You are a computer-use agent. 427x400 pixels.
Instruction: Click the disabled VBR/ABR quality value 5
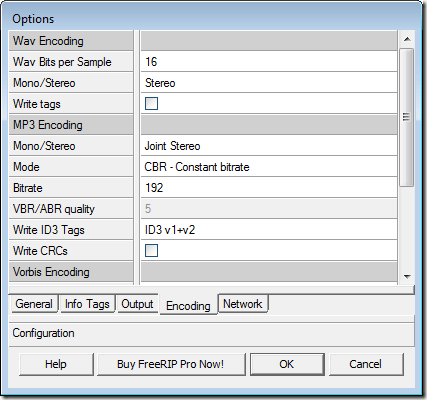tap(269, 209)
